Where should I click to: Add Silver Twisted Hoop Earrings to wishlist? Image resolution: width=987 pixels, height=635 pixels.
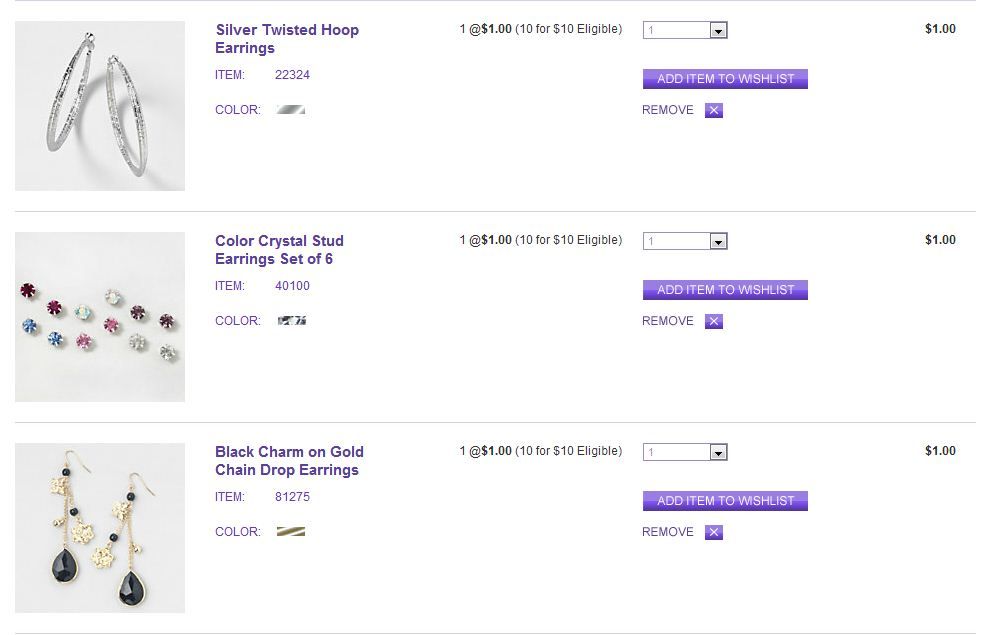click(725, 79)
